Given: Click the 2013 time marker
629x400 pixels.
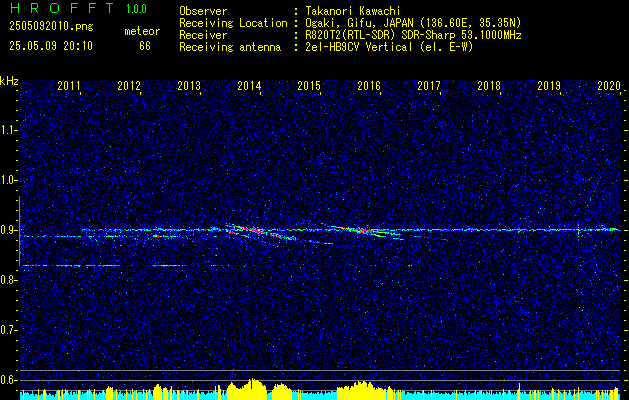Looking at the screenshot, I should 189,86.
